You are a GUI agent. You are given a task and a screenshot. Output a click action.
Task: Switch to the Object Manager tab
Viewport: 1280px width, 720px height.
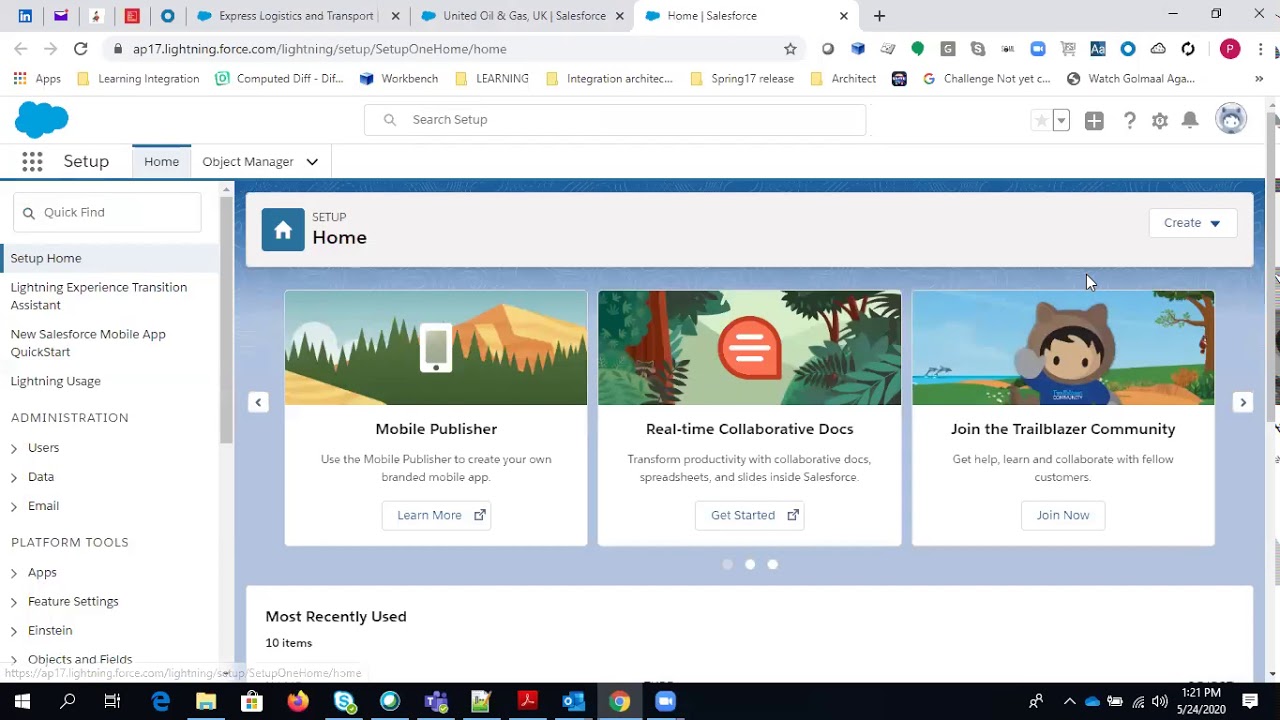coord(248,162)
